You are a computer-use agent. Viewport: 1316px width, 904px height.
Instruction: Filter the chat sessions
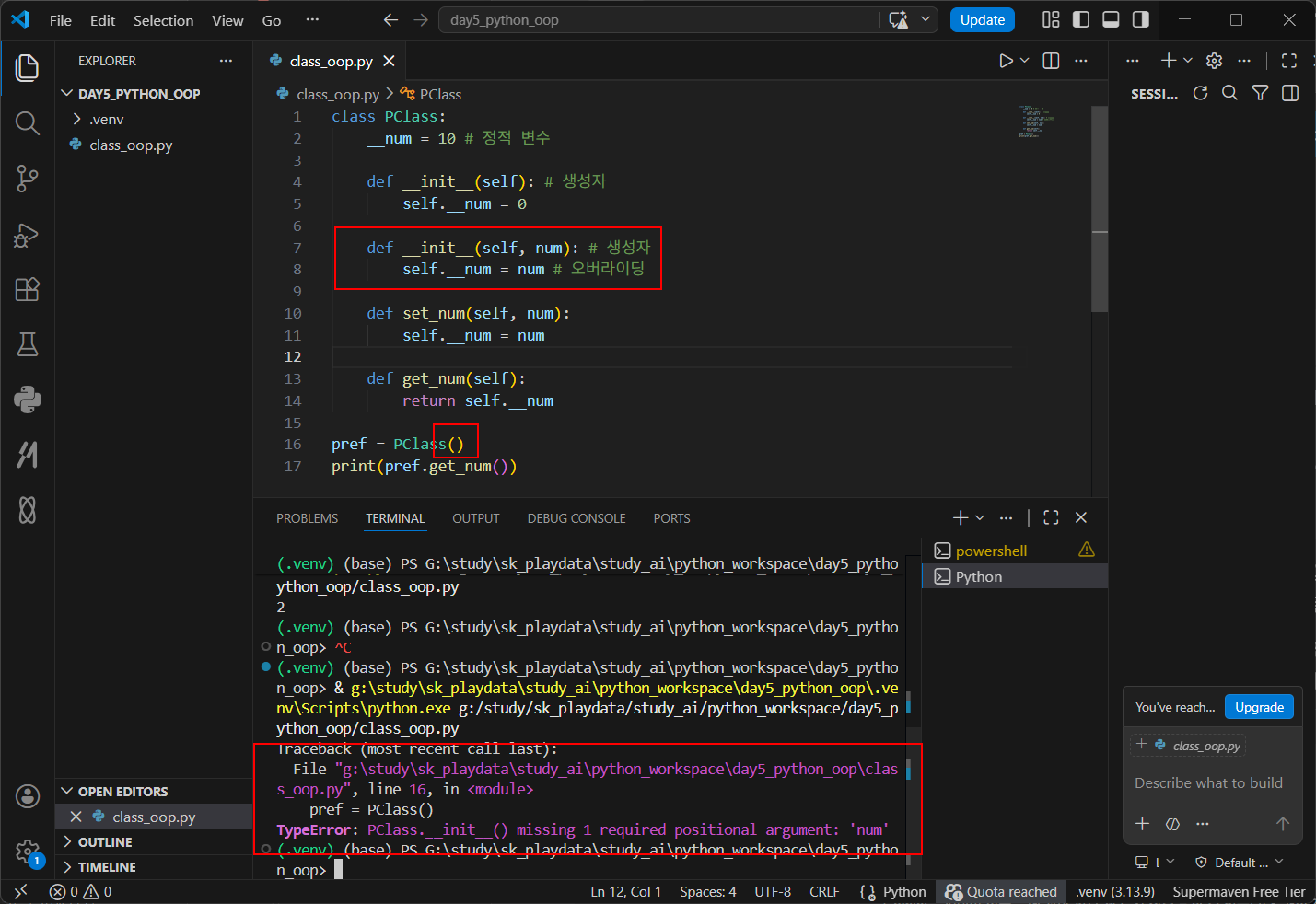[x=1260, y=93]
